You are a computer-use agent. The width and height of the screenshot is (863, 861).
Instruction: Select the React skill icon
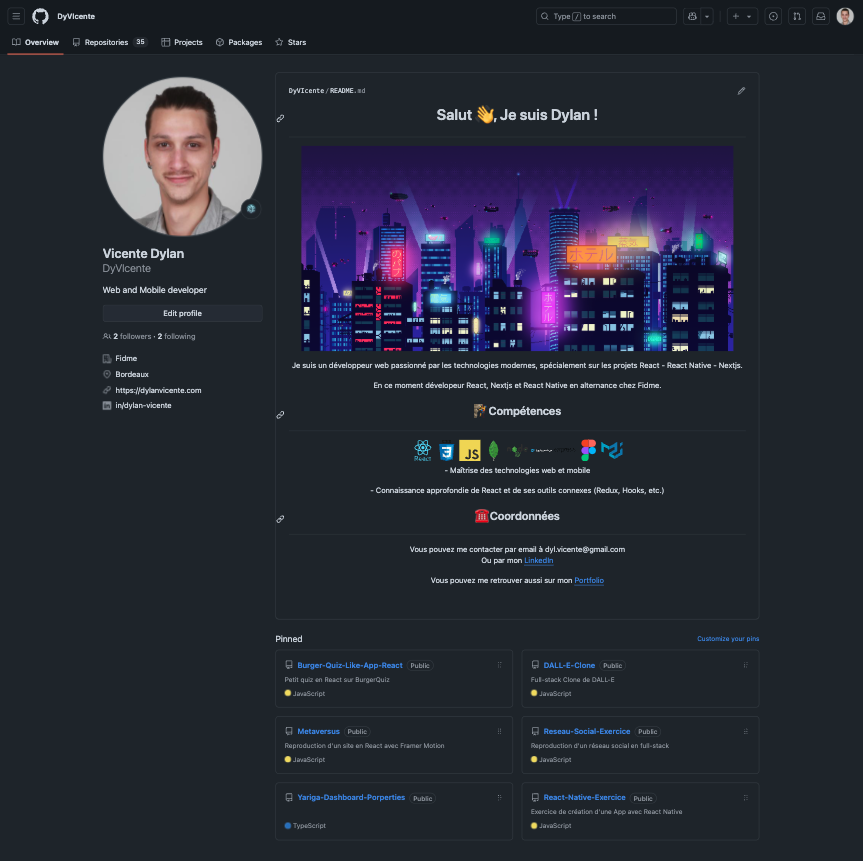[x=421, y=450]
